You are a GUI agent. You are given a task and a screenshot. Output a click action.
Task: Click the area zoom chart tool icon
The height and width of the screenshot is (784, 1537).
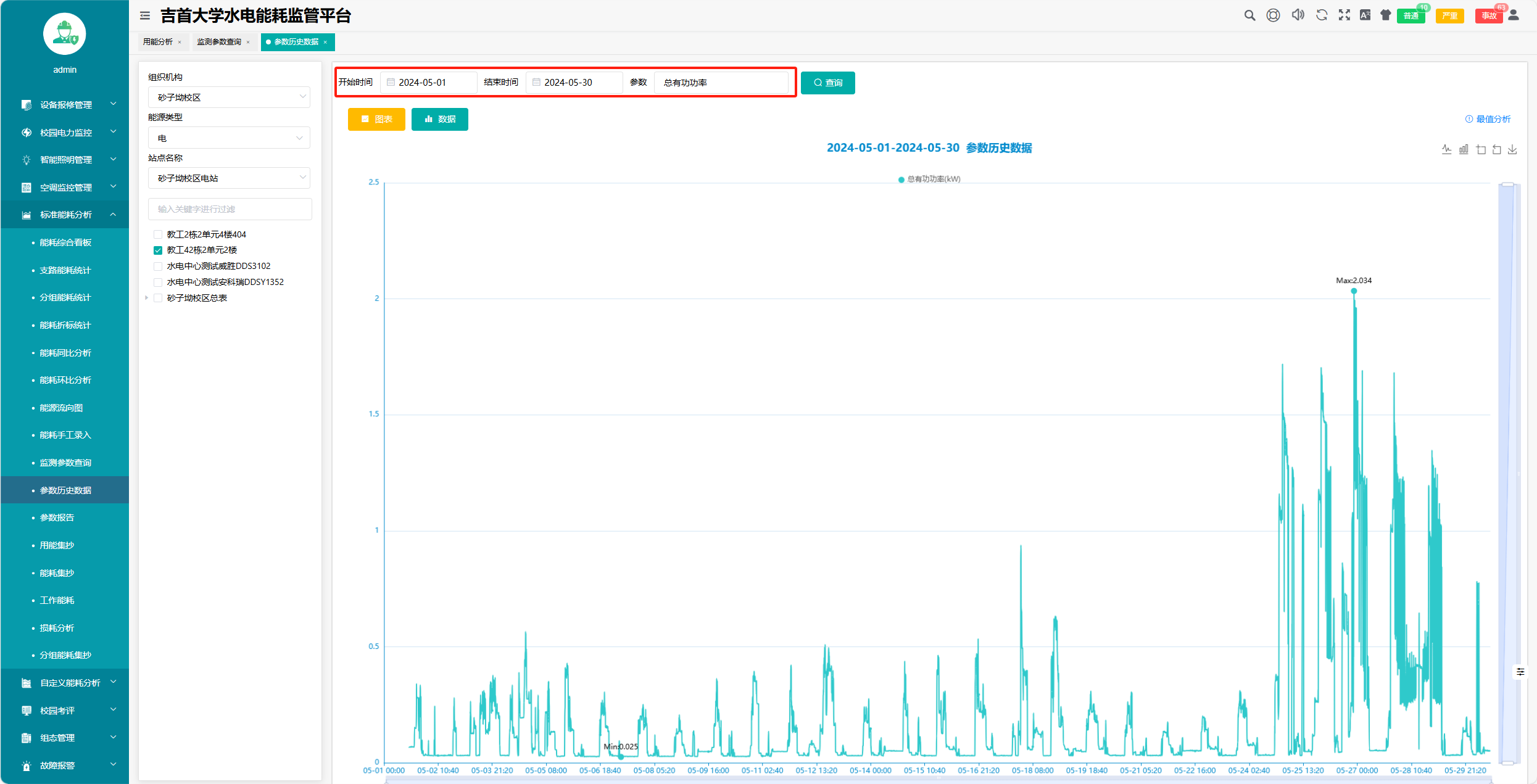pyautogui.click(x=1481, y=149)
